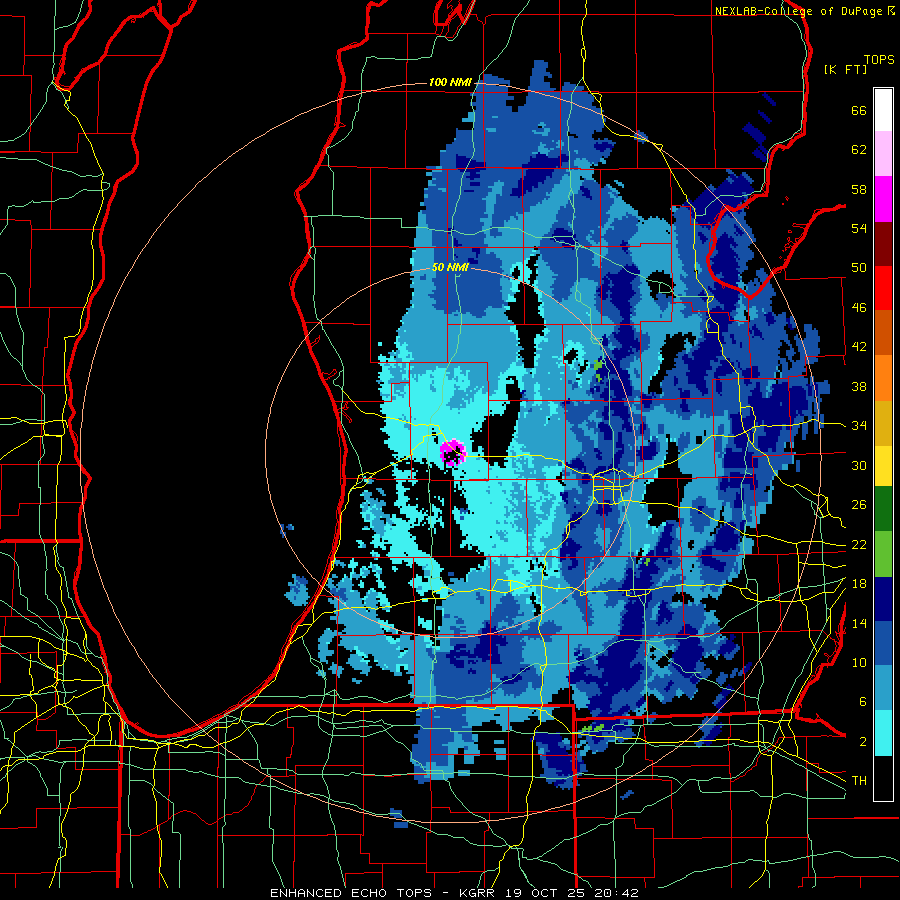This screenshot has width=900, height=900.
Task: Click the yellow 30 kft legend swatch
Action: 883,465
